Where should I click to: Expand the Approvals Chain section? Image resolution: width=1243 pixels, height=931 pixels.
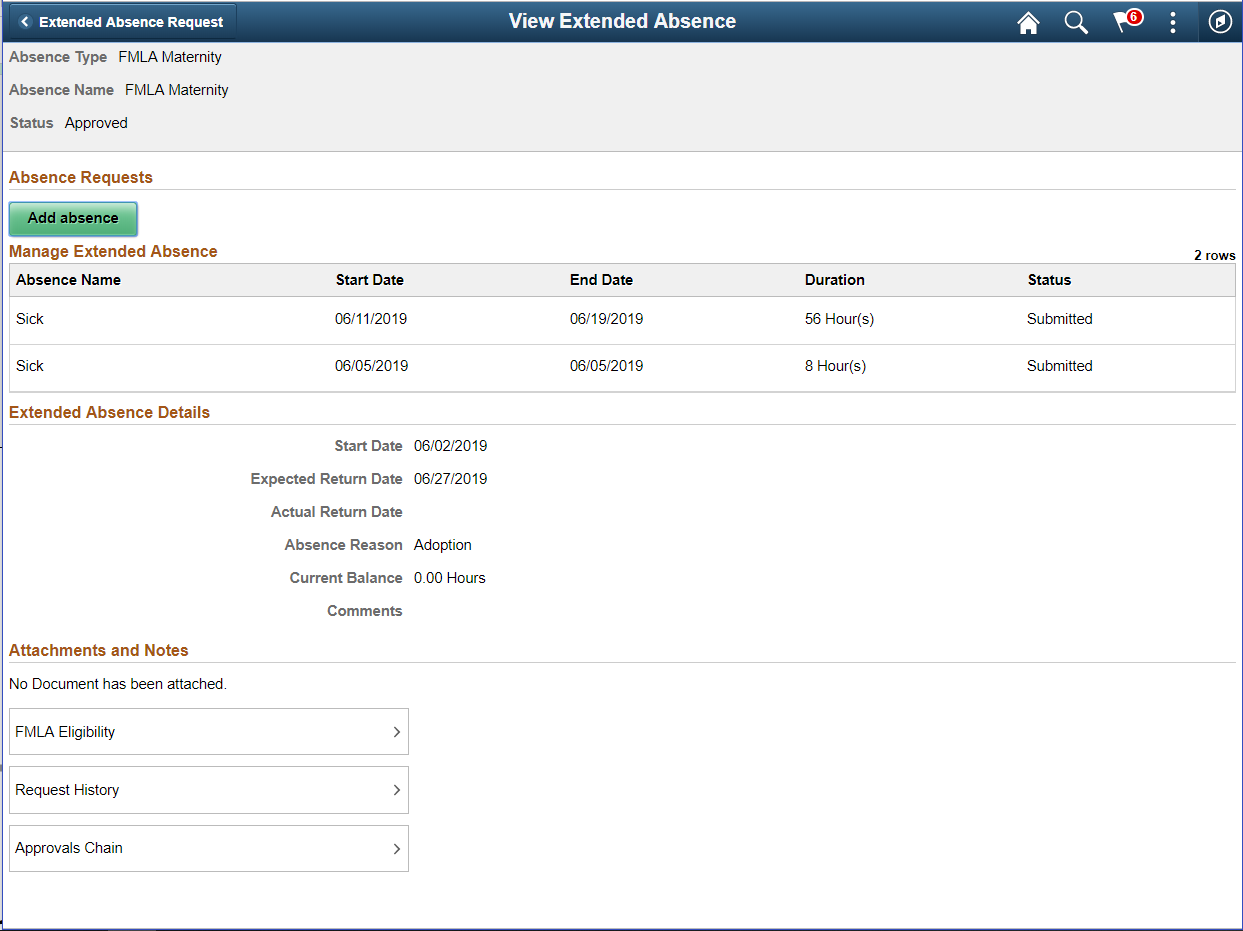[x=209, y=848]
